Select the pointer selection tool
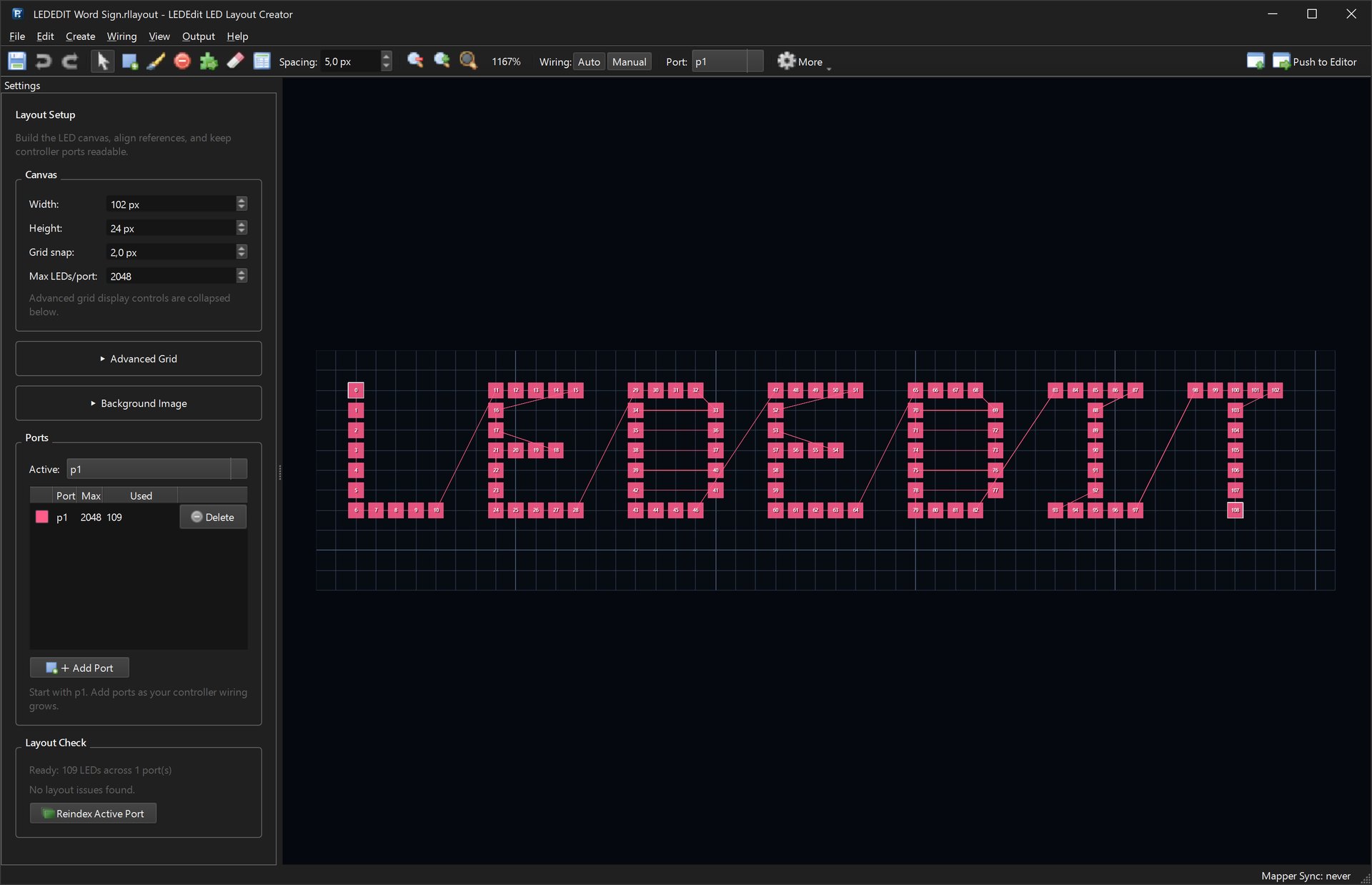Image resolution: width=1372 pixels, height=885 pixels. (103, 61)
